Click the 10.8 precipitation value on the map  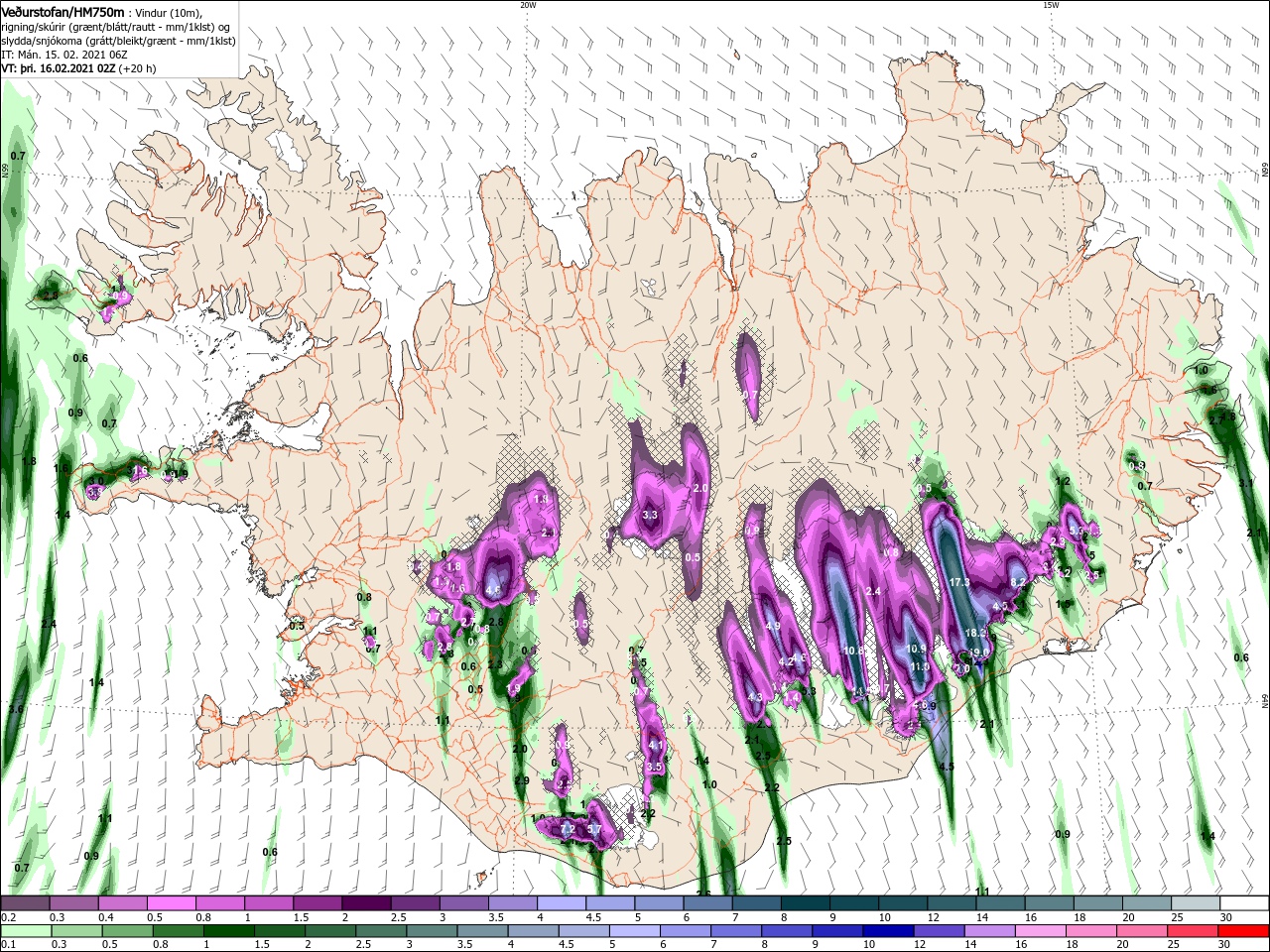pyautogui.click(x=853, y=652)
